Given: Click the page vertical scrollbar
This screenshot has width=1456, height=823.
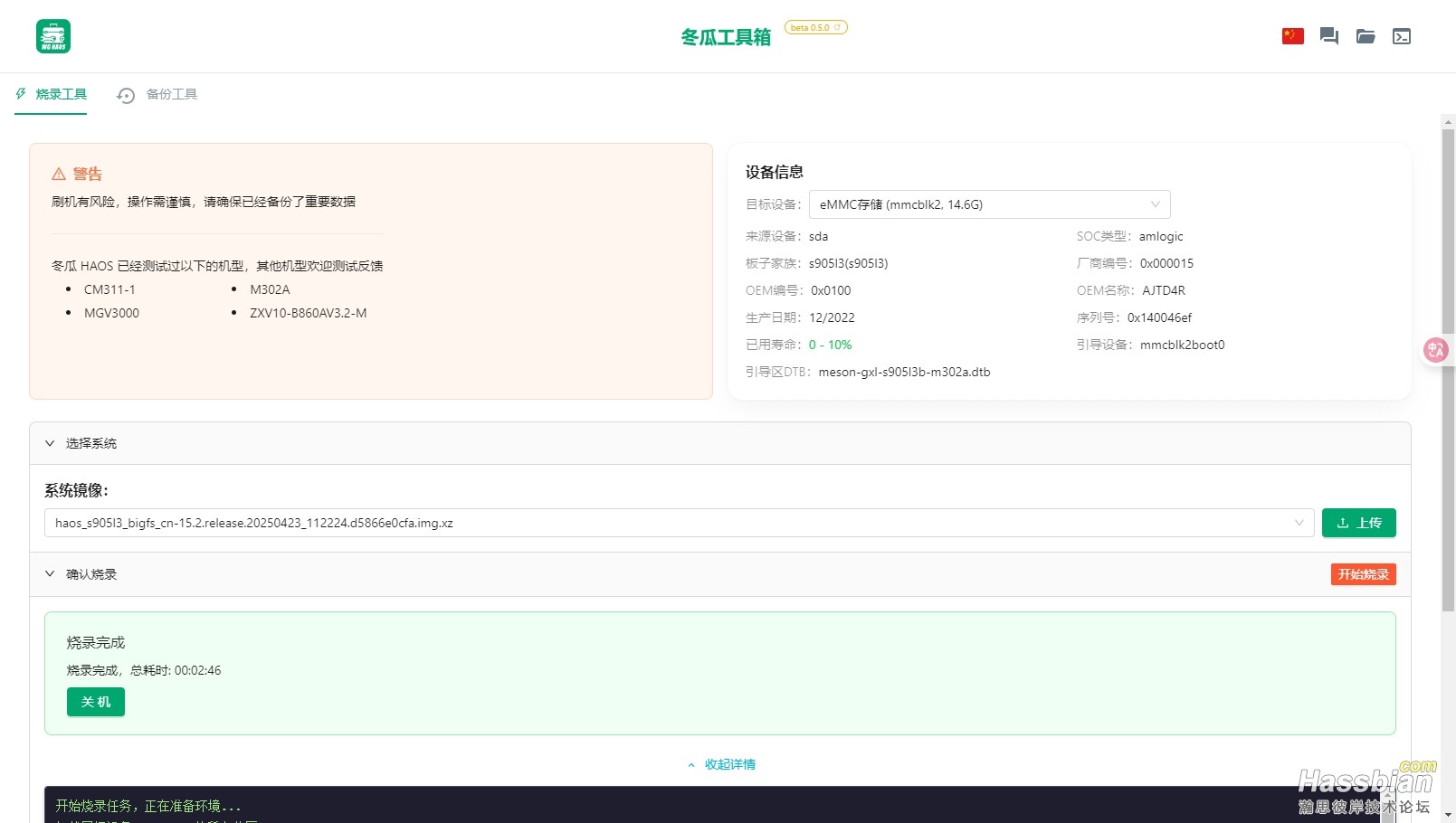Looking at the screenshot, I should click(x=1448, y=371).
